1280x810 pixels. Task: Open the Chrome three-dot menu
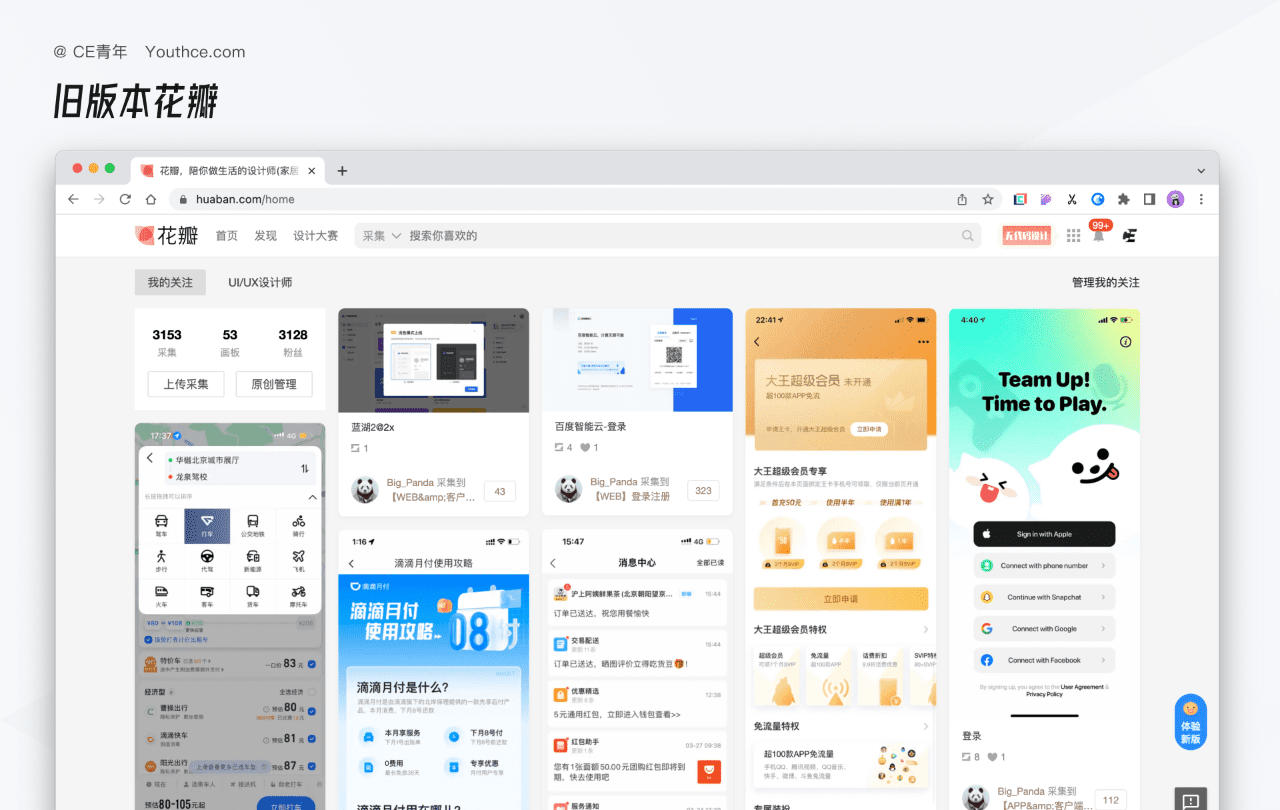[x=1201, y=199]
